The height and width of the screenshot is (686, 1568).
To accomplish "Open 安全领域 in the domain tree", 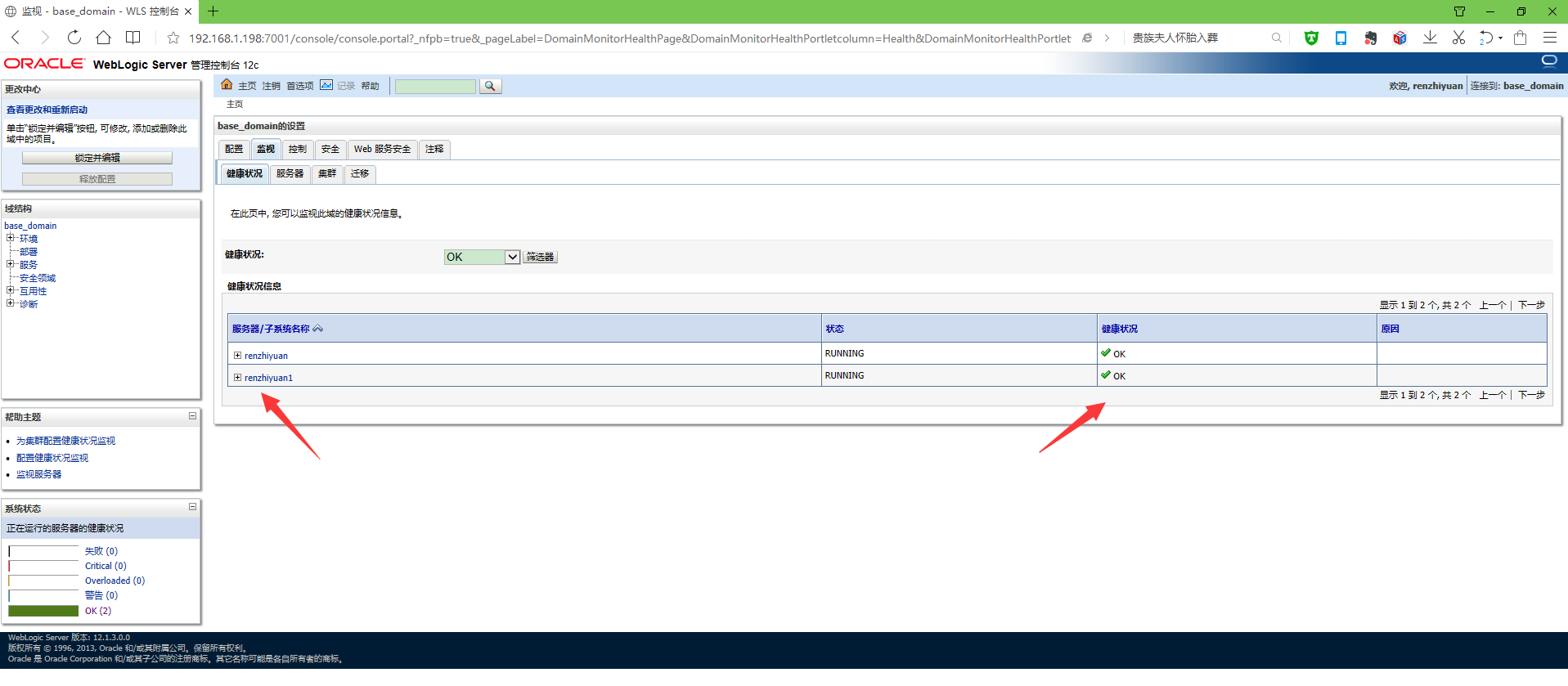I will point(38,278).
